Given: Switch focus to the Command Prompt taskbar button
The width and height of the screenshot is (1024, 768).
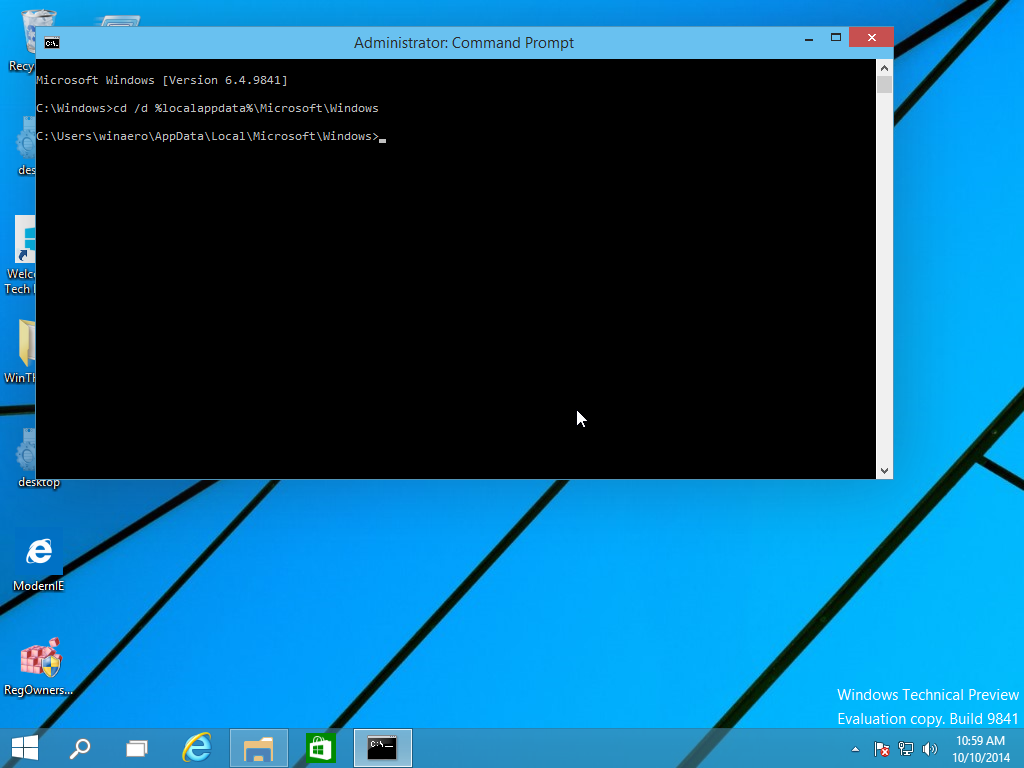Looking at the screenshot, I should coord(383,747).
